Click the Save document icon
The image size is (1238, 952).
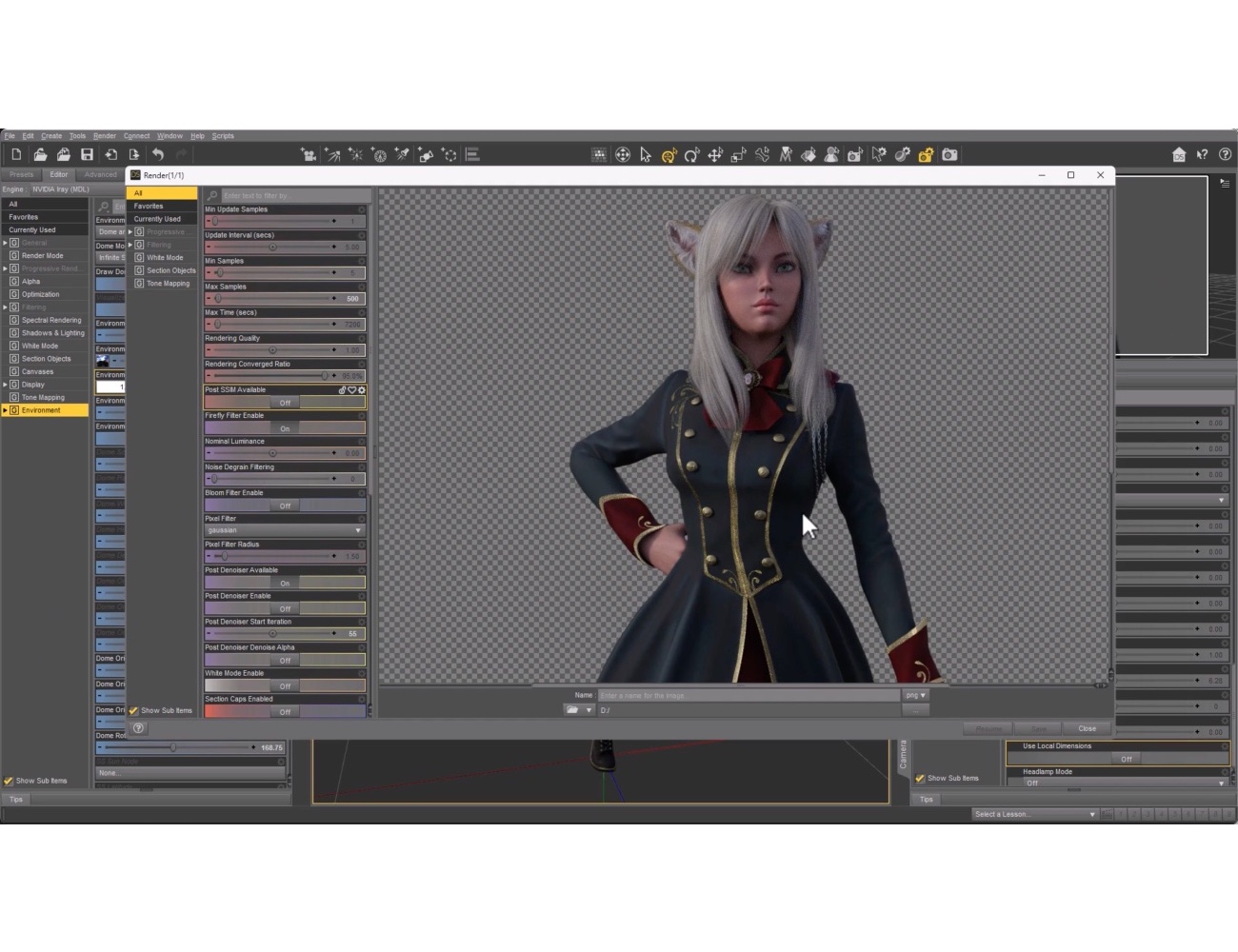tap(87, 153)
